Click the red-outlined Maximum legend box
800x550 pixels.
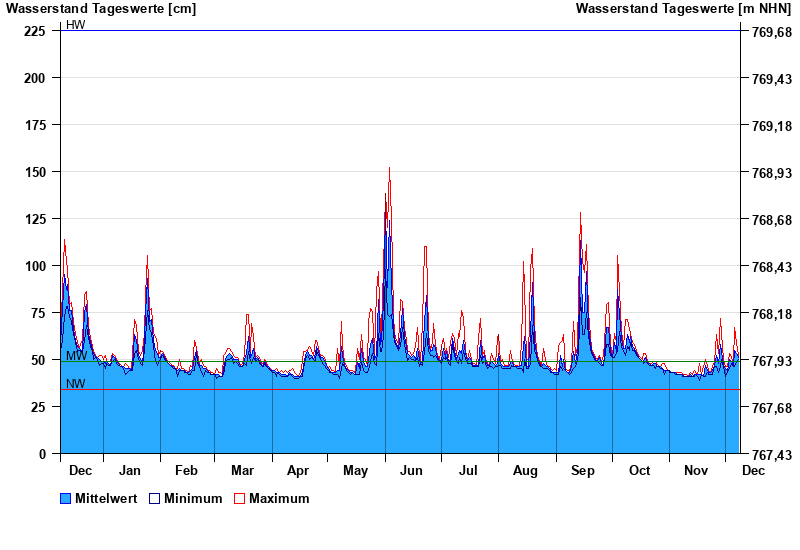pos(240,499)
